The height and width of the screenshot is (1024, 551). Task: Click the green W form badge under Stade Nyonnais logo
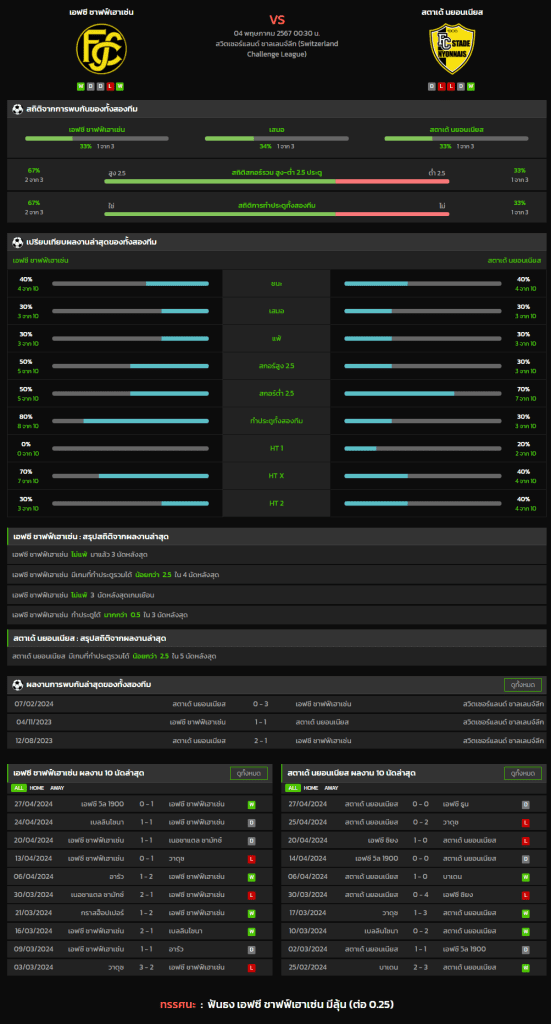(471, 86)
